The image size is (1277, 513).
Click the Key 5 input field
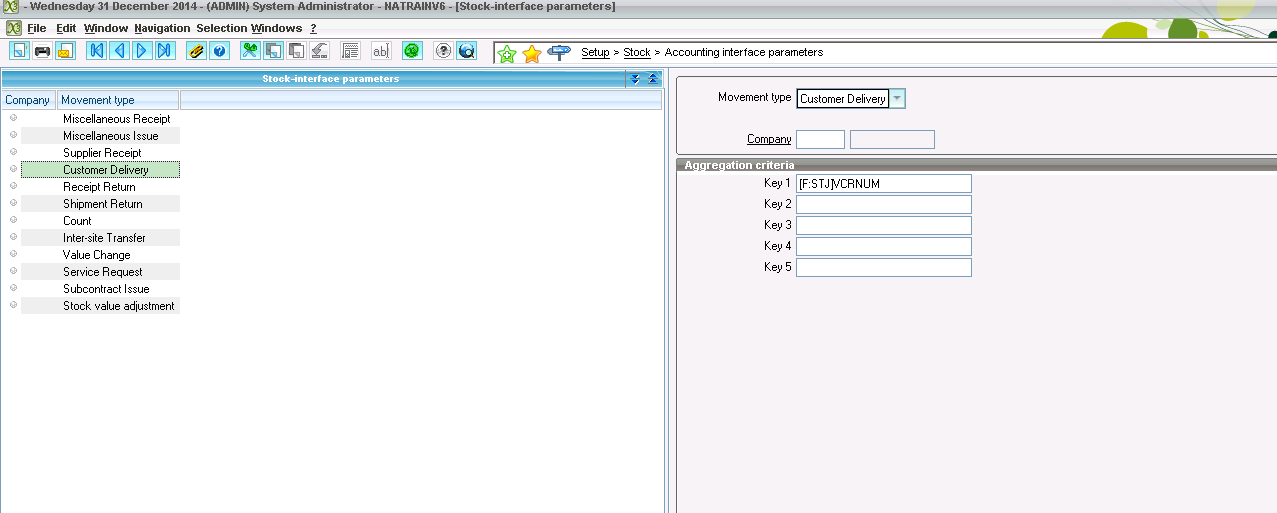(x=884, y=267)
